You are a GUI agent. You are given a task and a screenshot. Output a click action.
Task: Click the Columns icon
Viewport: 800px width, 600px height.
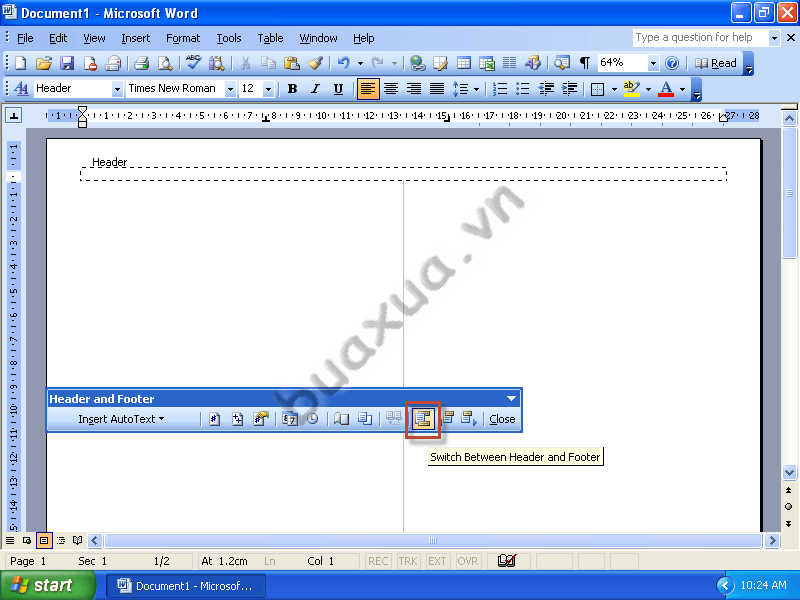[x=510, y=63]
